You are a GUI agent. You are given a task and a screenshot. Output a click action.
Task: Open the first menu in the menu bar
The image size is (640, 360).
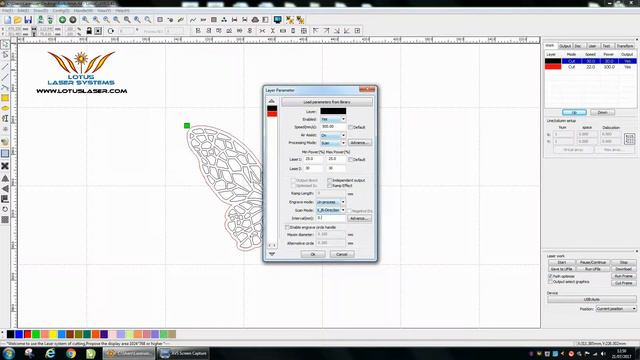tap(8, 10)
